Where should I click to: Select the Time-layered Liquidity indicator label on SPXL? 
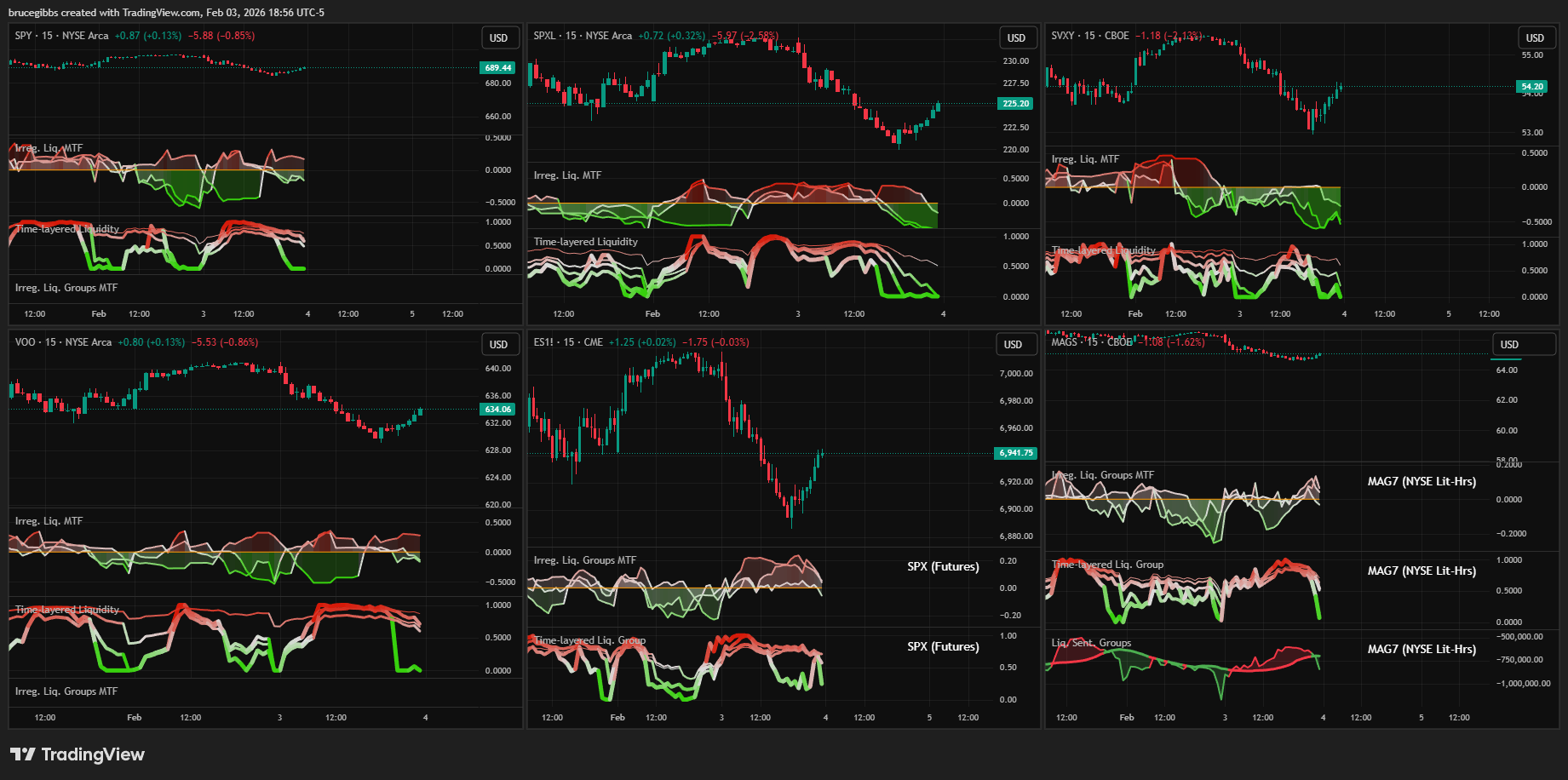click(585, 242)
